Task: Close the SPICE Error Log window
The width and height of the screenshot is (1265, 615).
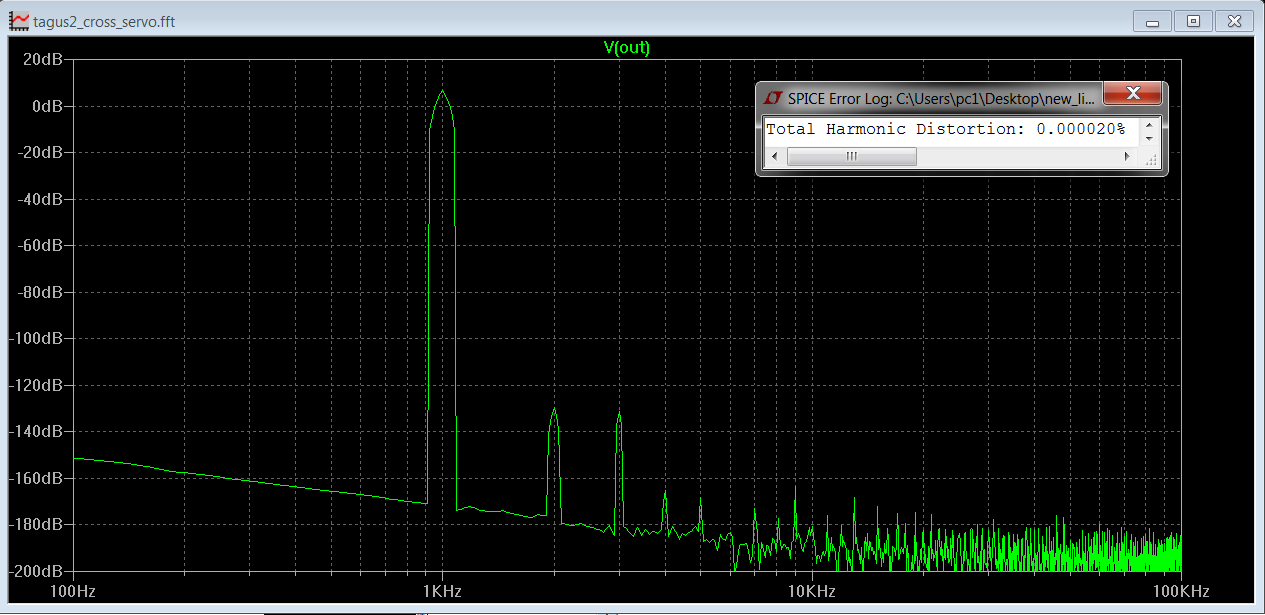Action: click(x=1134, y=95)
